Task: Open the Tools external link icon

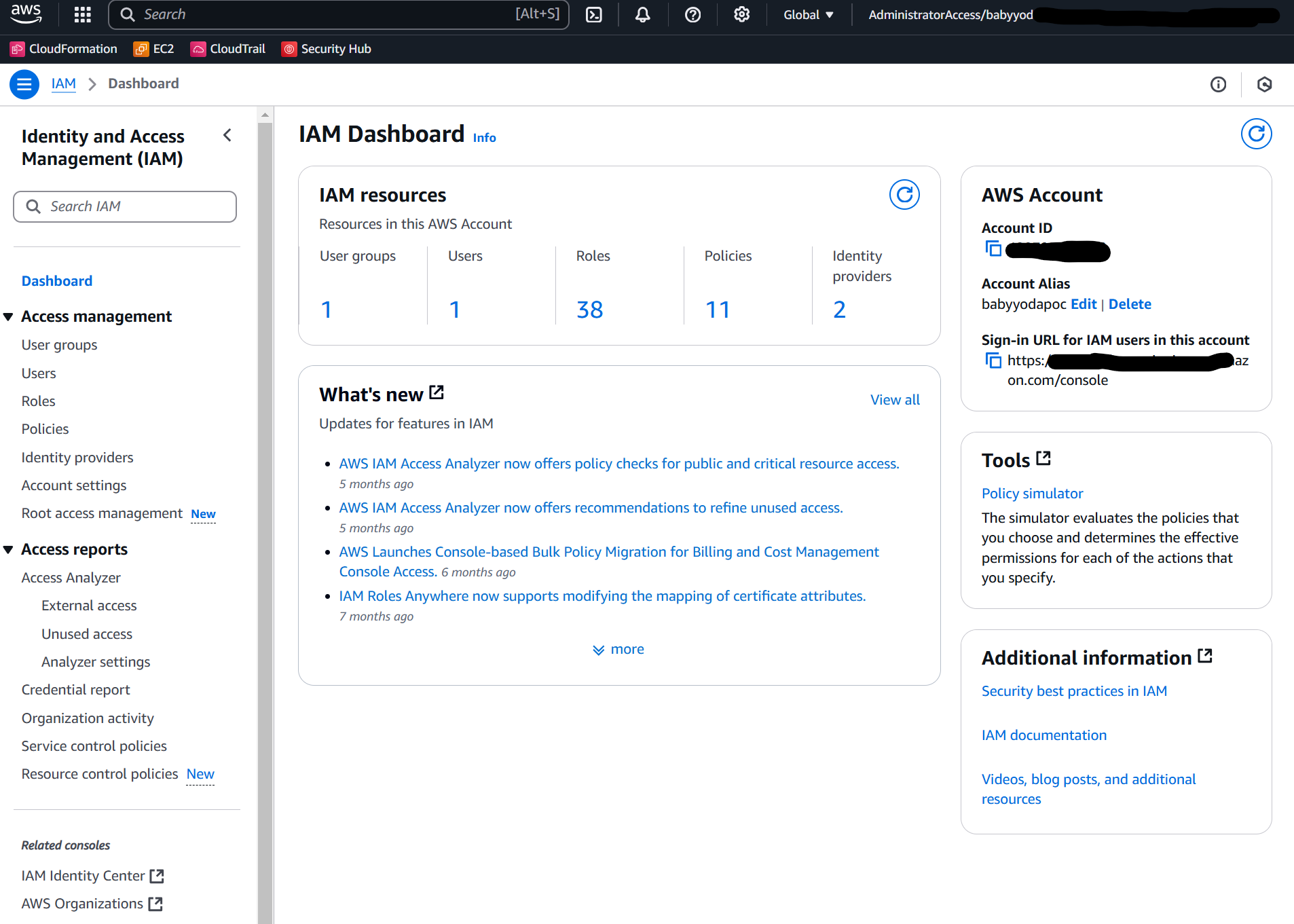Action: pyautogui.click(x=1043, y=458)
